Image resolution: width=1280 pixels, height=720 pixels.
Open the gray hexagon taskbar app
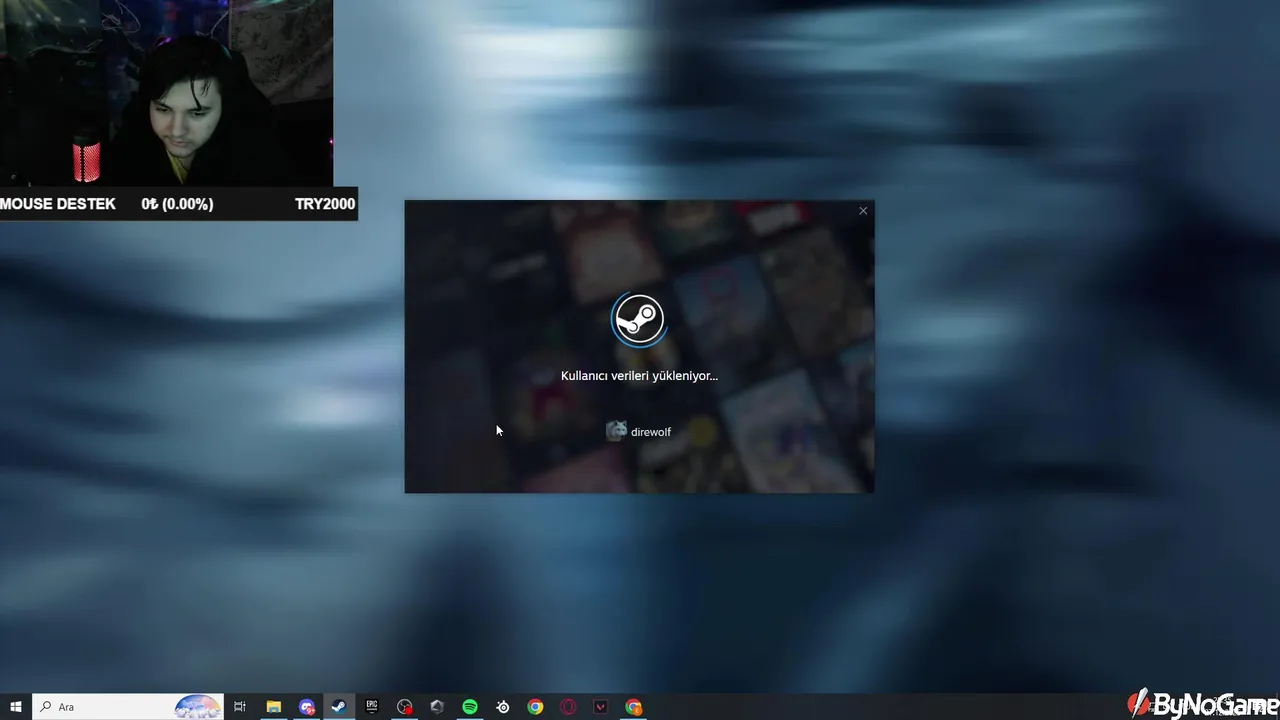pos(437,707)
